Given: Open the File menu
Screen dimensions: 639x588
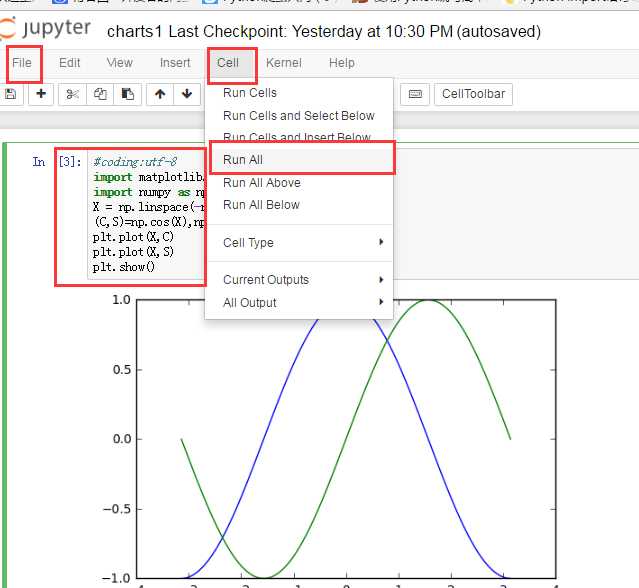Looking at the screenshot, I should point(22,63).
